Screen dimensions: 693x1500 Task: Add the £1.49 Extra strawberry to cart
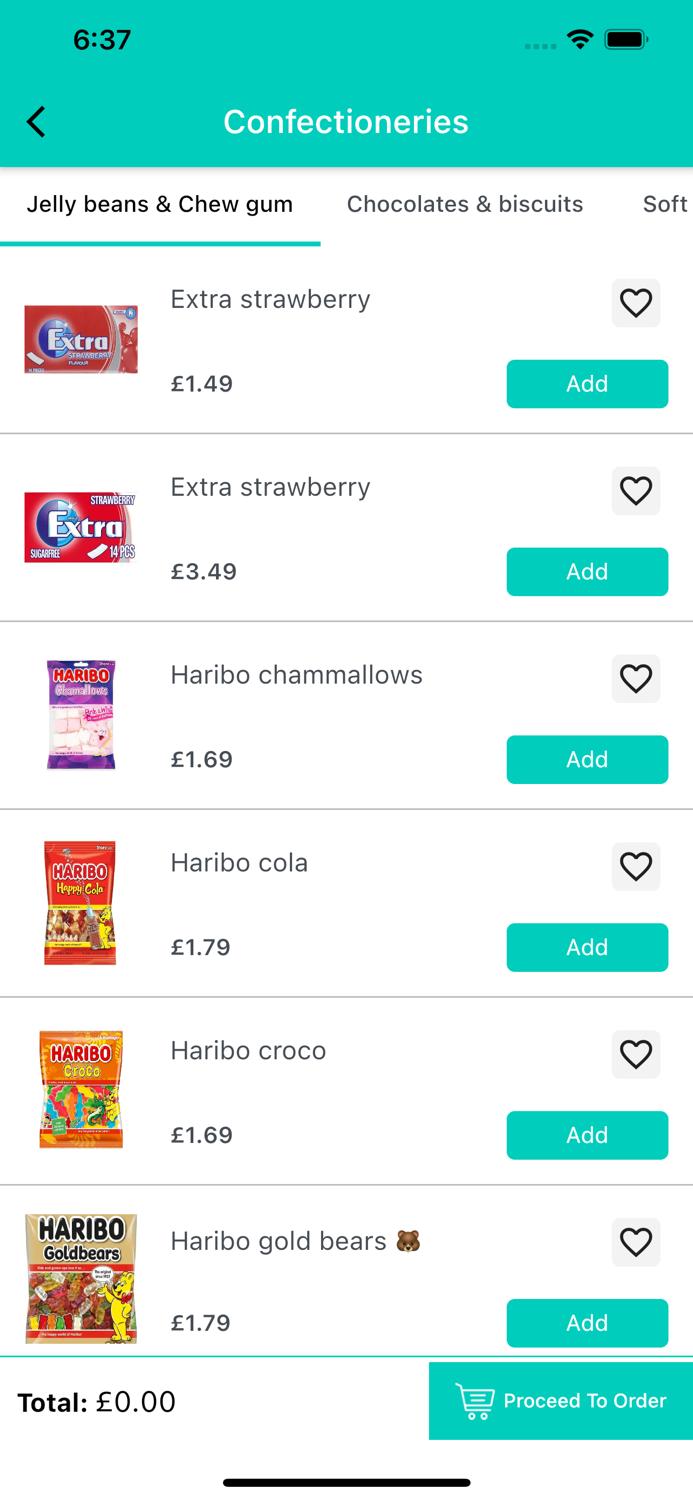[x=587, y=384]
